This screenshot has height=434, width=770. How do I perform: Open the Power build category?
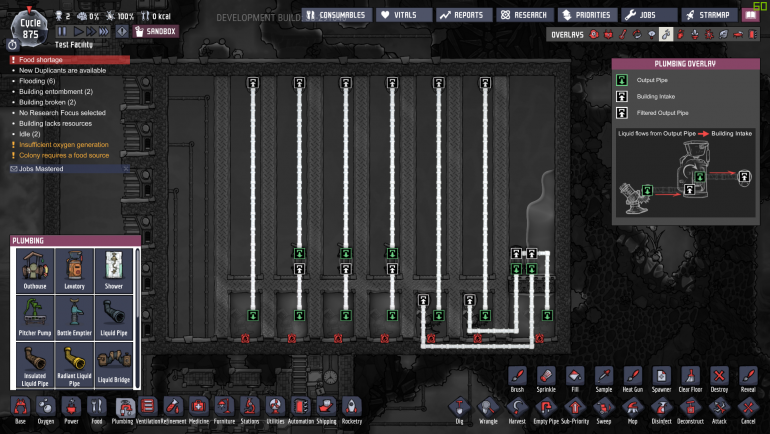click(71, 410)
